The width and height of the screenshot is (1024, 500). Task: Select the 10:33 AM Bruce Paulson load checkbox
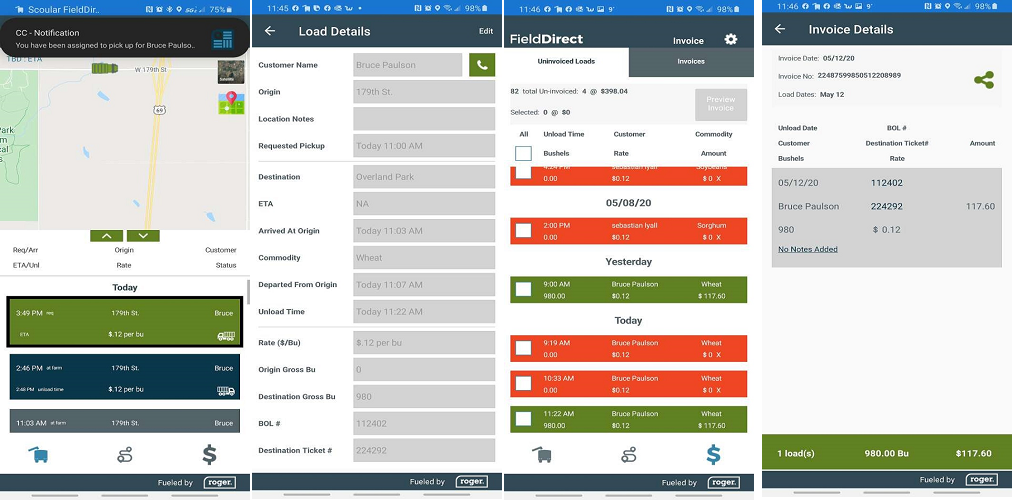[x=523, y=383]
